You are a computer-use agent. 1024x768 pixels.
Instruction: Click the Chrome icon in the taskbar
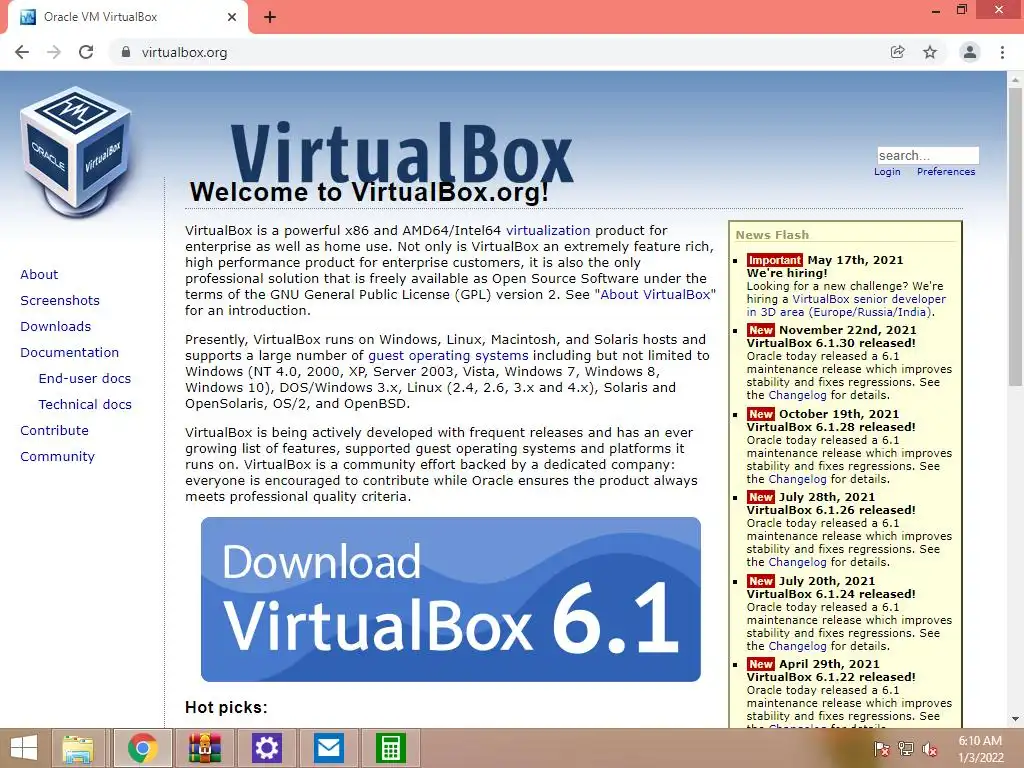pos(142,748)
